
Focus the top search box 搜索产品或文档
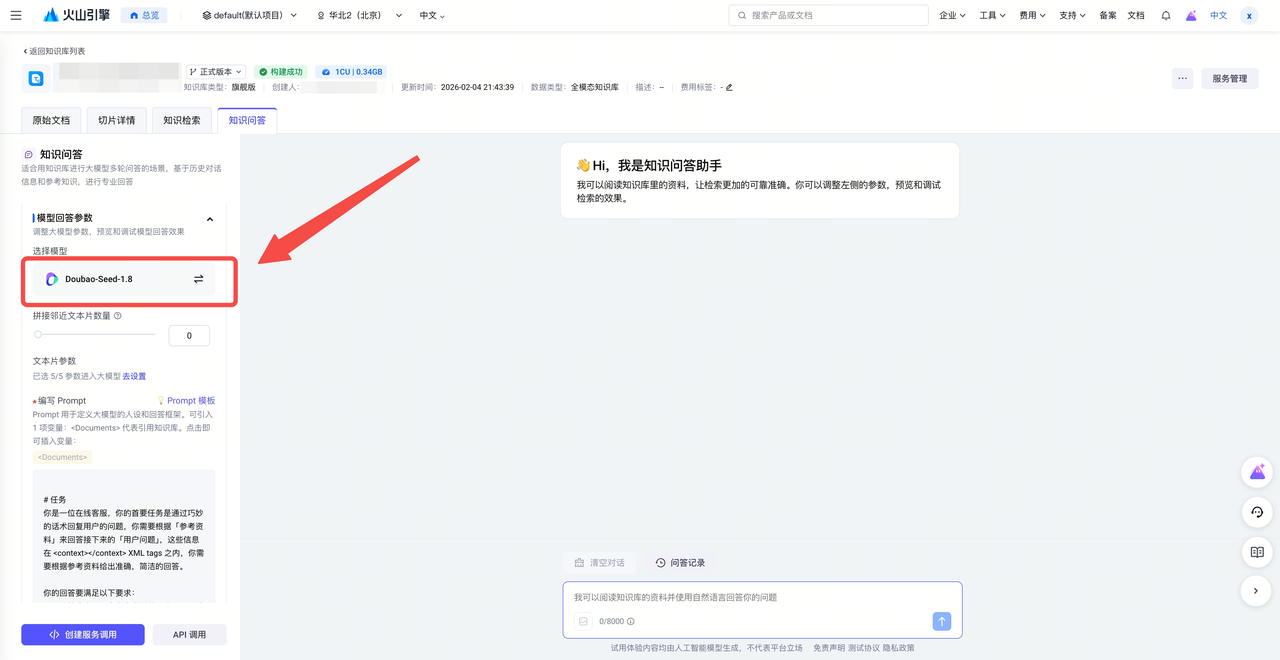(829, 15)
